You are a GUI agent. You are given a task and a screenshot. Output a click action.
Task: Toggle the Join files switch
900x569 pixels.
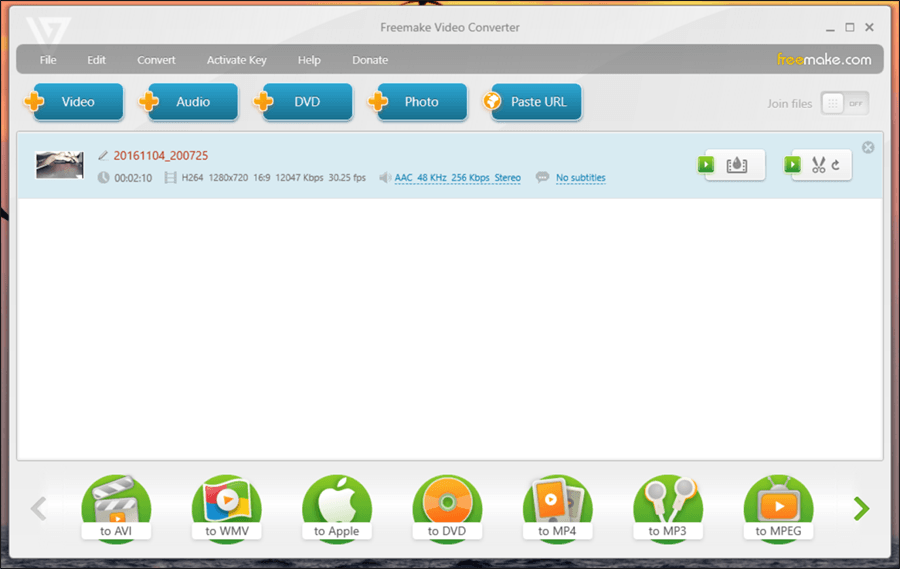coord(844,103)
